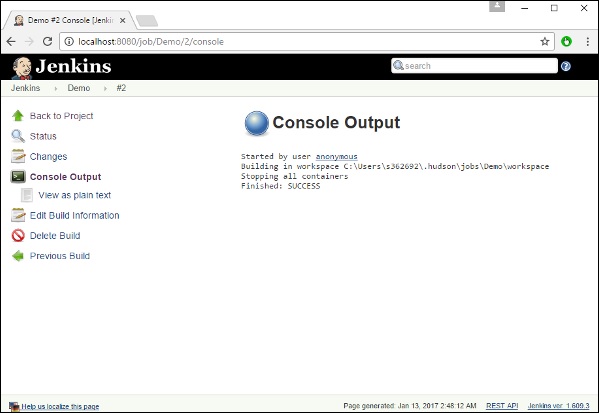
Task: Click Help us localize this page link
Action: click(x=60, y=407)
